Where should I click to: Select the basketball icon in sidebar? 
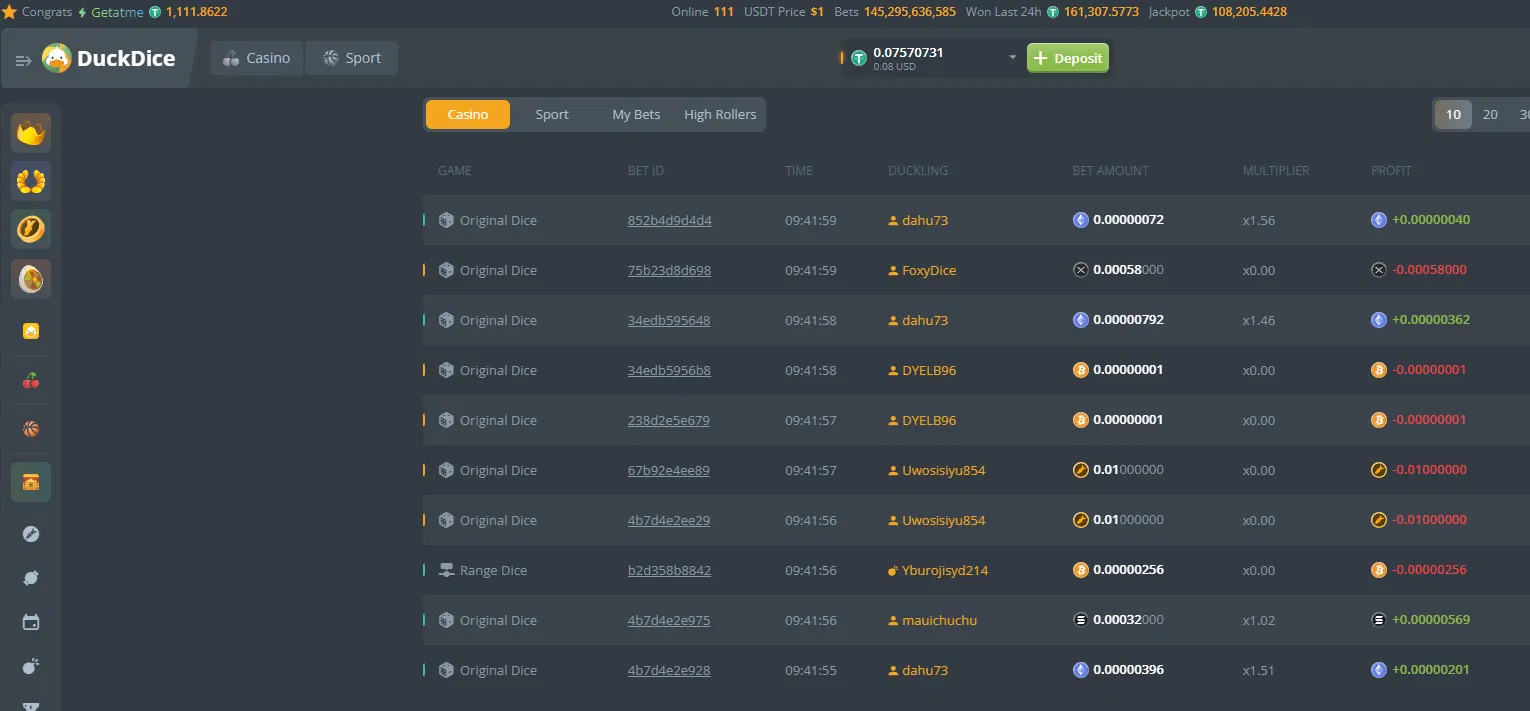tap(31, 429)
